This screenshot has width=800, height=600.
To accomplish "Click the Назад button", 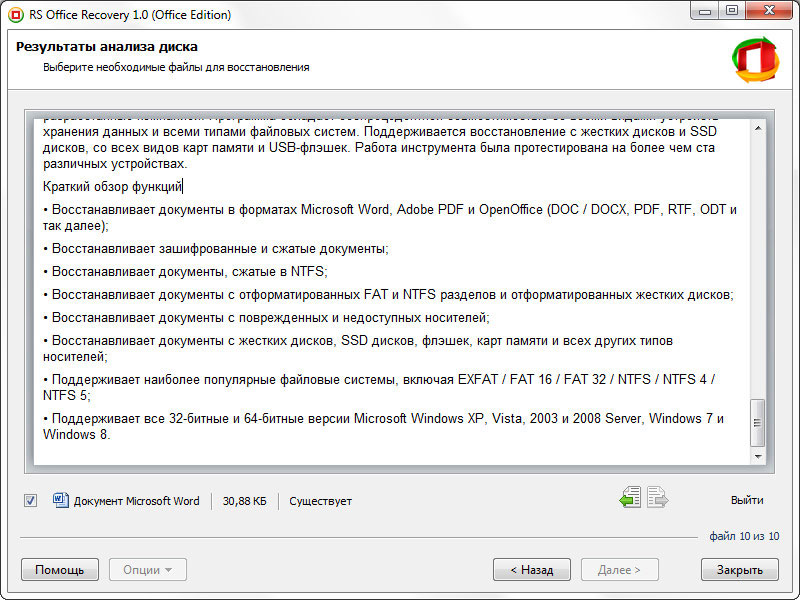I will point(532,569).
